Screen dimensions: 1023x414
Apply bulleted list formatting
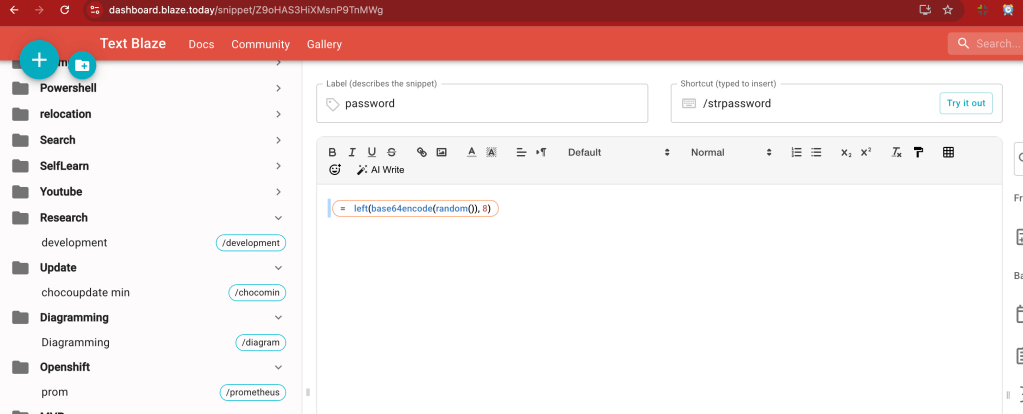(x=816, y=152)
